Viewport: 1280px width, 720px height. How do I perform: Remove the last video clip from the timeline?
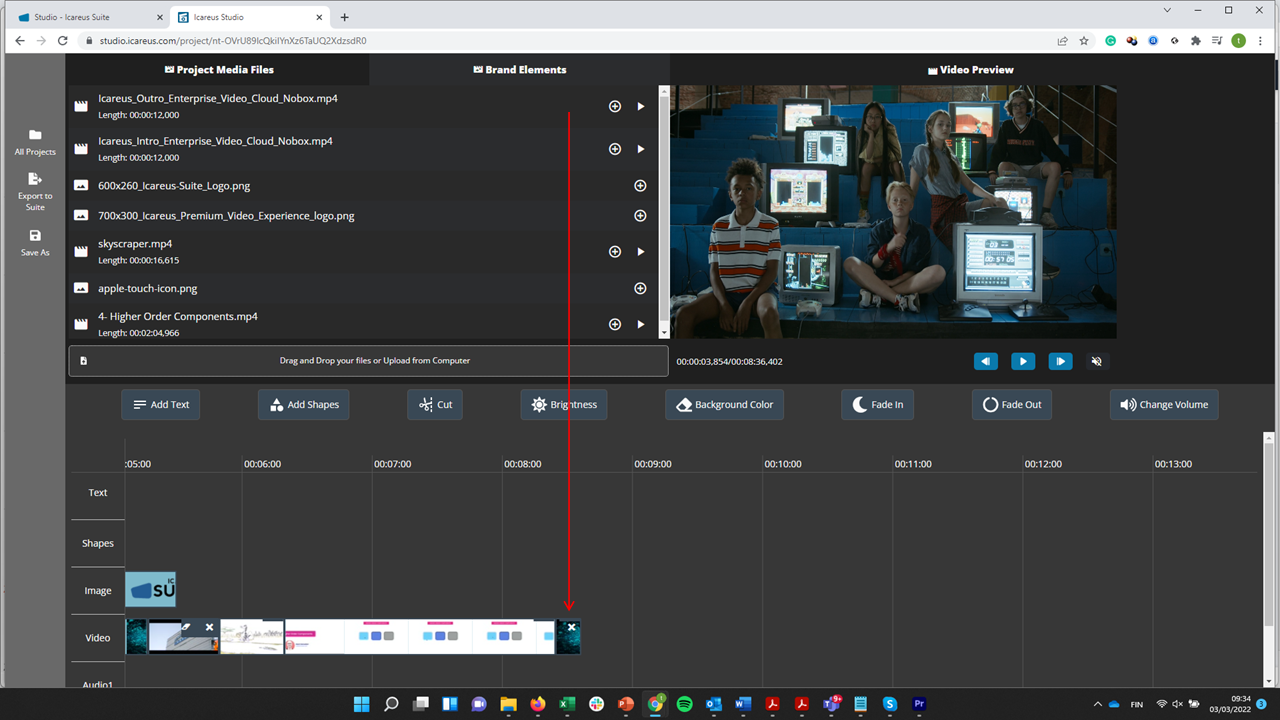(571, 627)
